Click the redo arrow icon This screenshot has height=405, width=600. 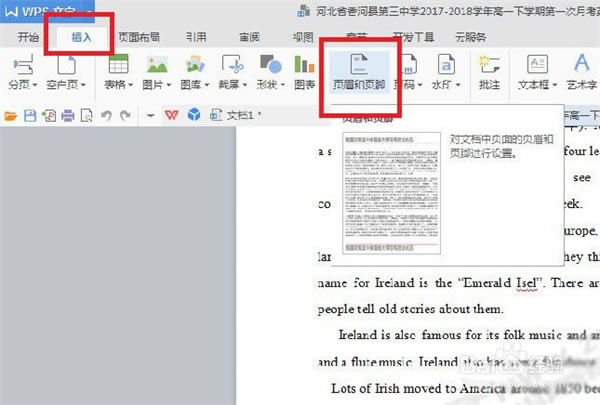125,115
